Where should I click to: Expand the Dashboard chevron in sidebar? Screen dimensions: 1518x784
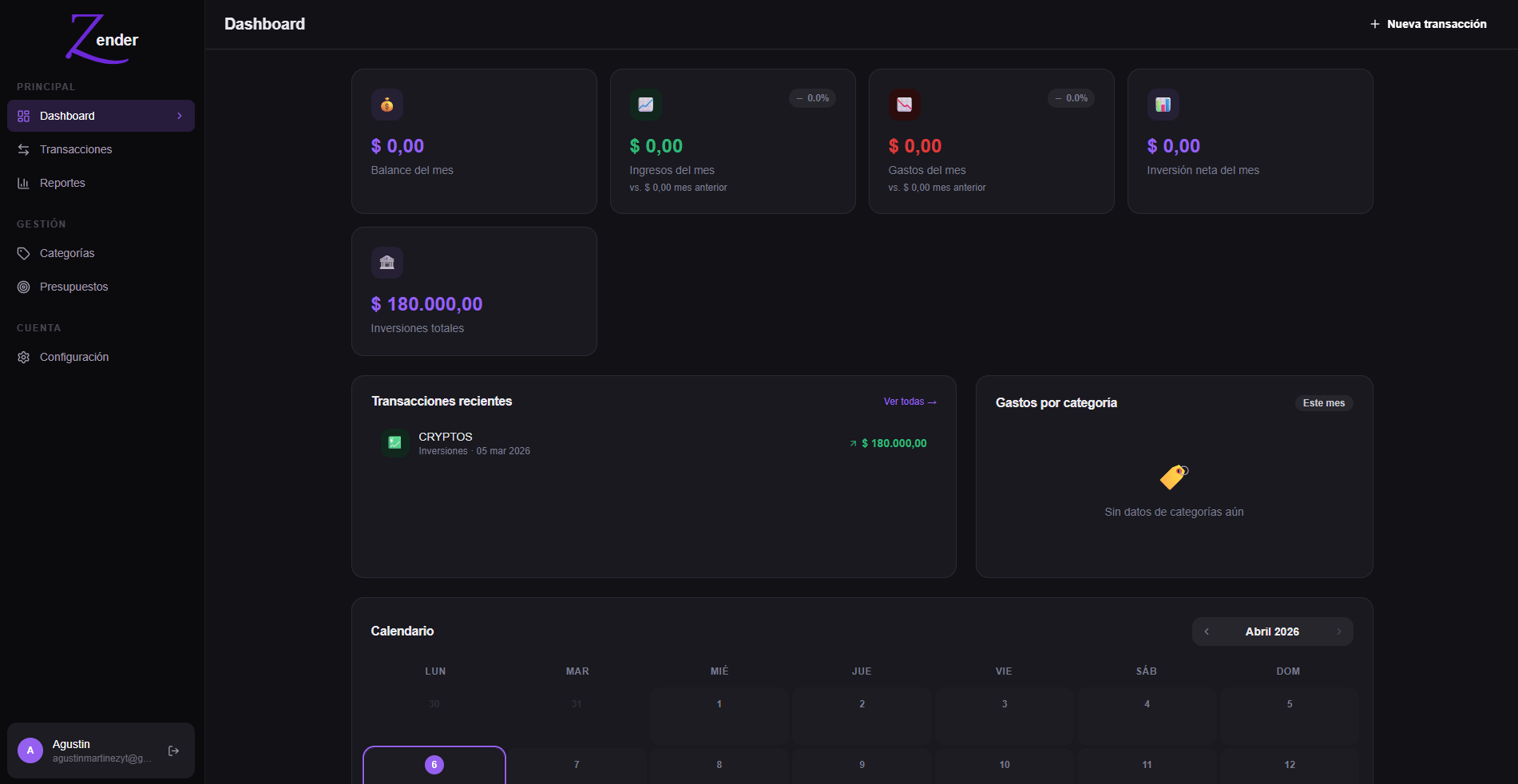180,116
